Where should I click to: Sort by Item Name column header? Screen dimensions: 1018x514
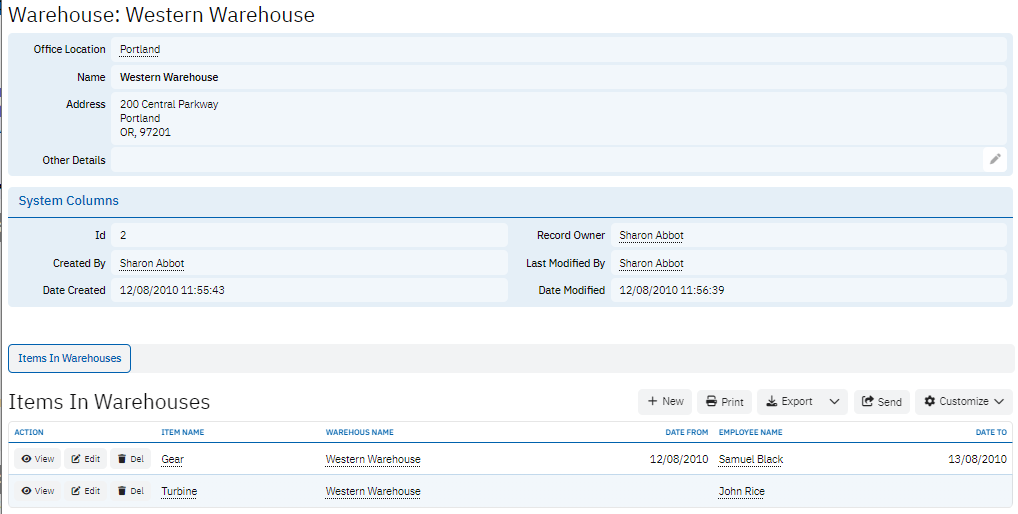point(182,432)
